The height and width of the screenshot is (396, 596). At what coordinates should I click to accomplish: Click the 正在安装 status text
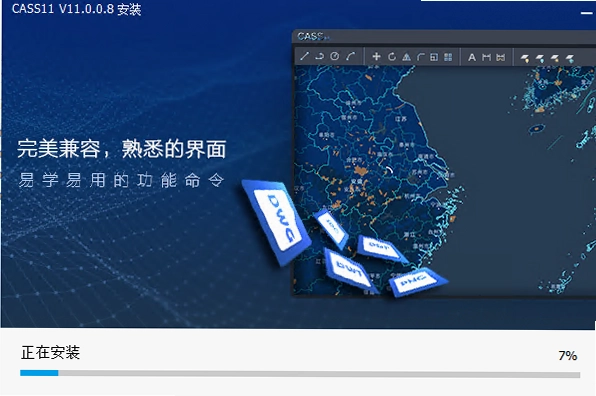(51, 353)
